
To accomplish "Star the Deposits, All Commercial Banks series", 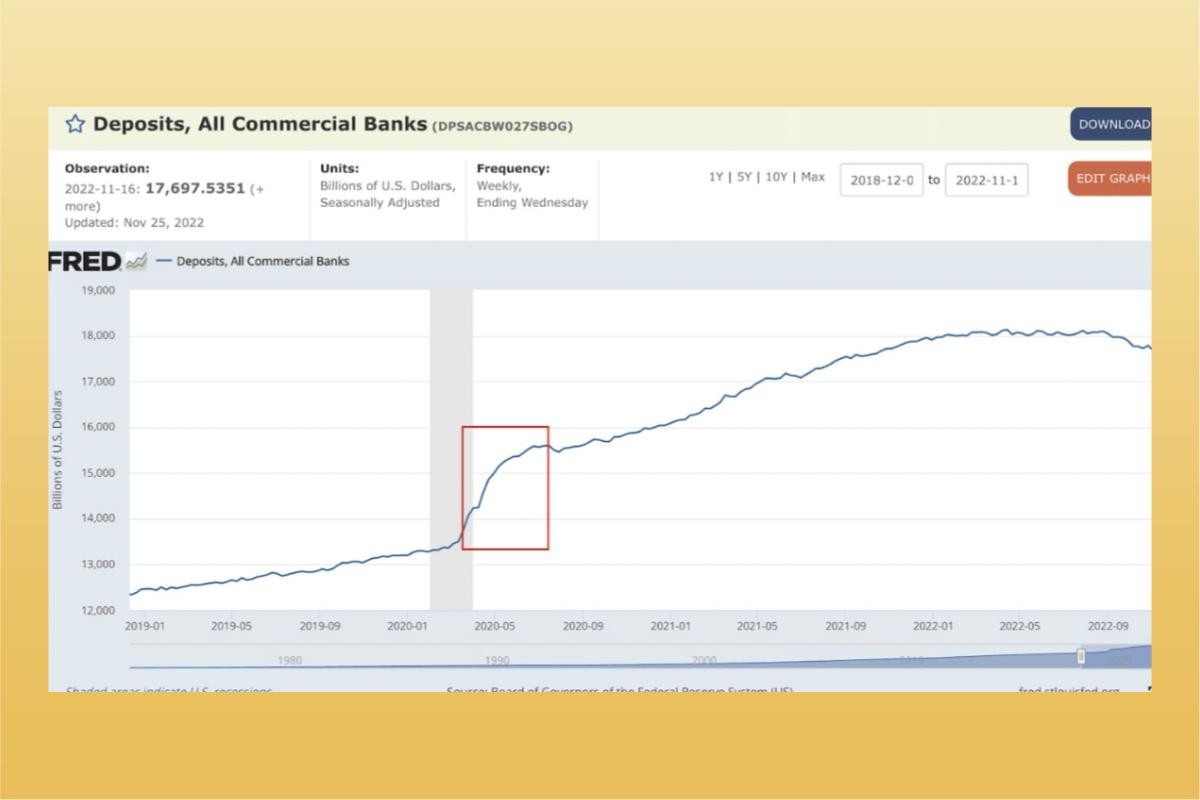I will click(75, 124).
